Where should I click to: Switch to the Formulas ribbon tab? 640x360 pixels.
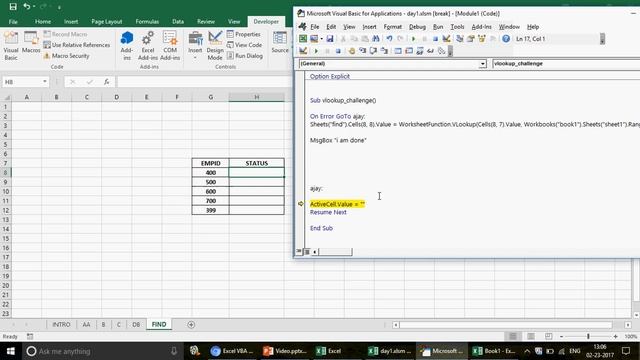point(147,22)
